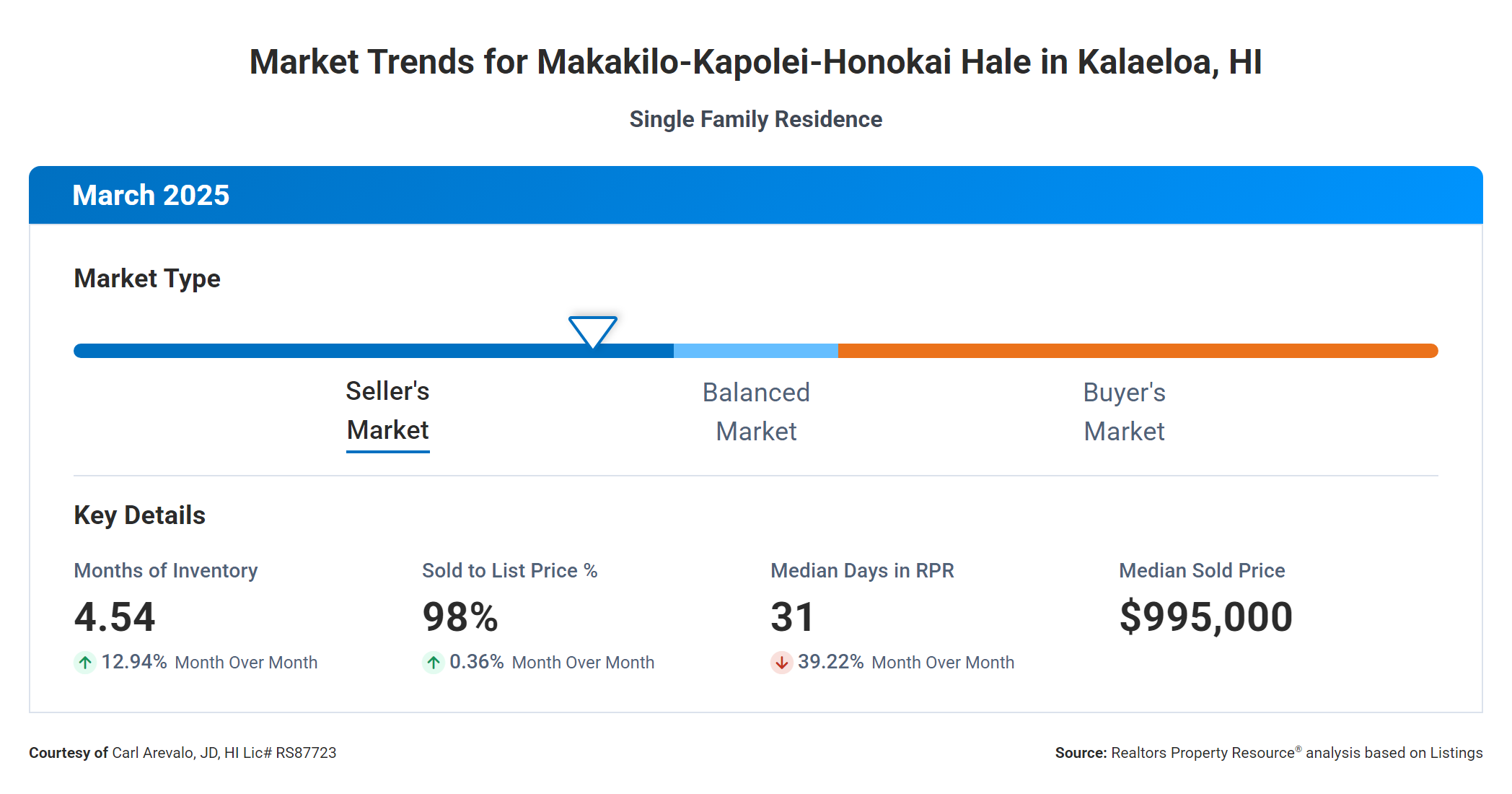Click the Median Days in RPR value 31
Screen dimensions: 1512x794
point(792,617)
